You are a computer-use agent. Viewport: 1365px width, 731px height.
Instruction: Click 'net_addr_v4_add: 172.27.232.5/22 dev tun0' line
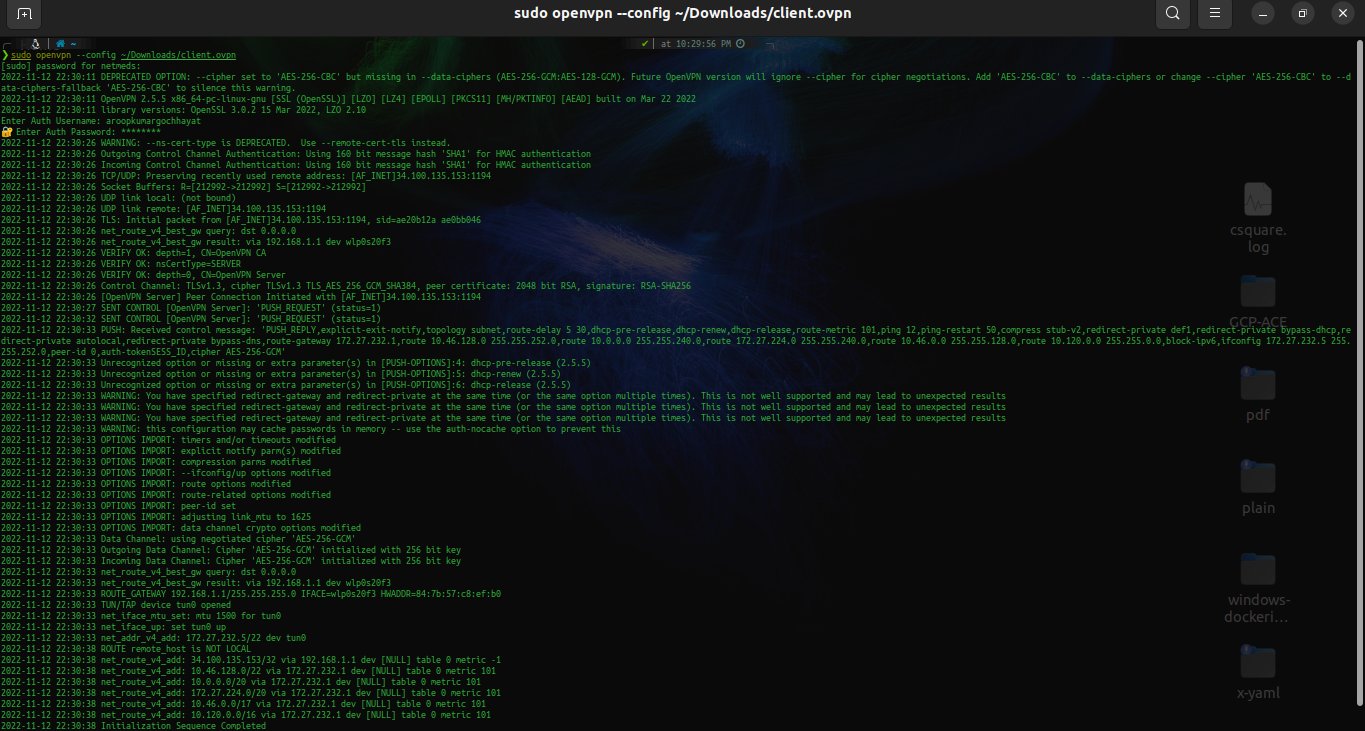tap(154, 638)
